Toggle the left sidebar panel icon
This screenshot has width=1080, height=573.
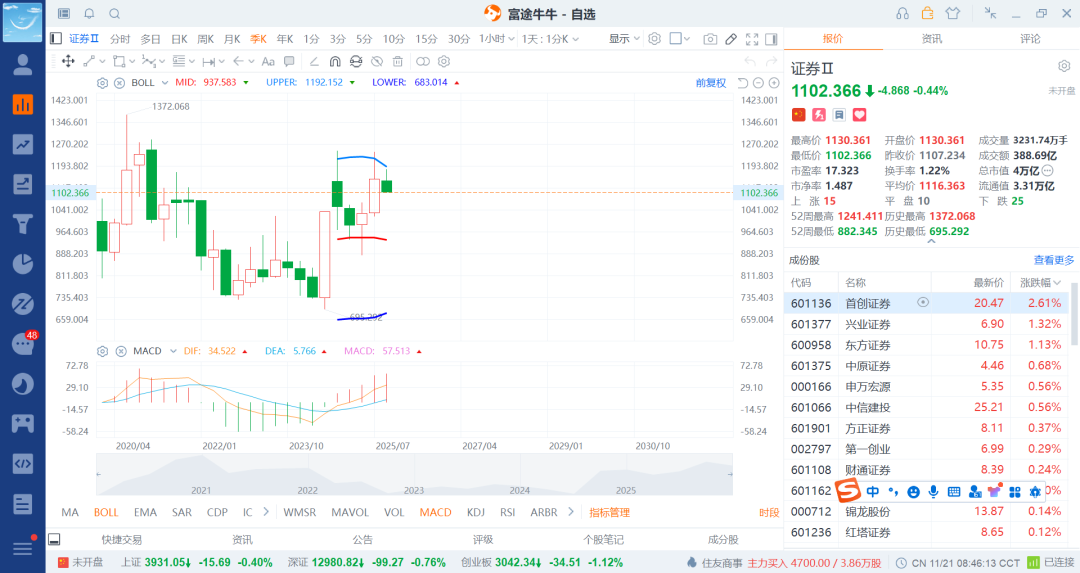[x=56, y=39]
